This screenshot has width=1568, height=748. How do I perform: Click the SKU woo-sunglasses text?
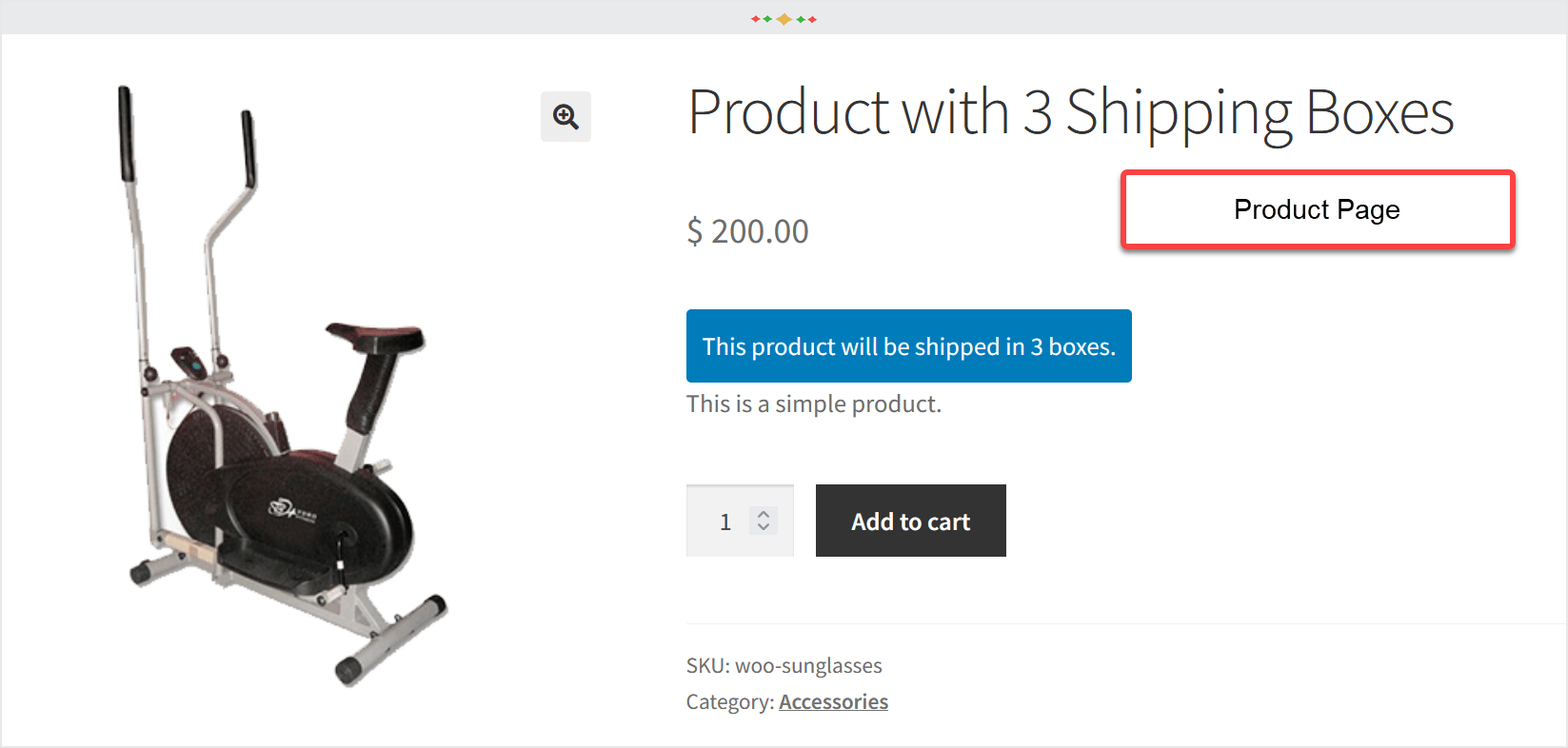coord(784,665)
